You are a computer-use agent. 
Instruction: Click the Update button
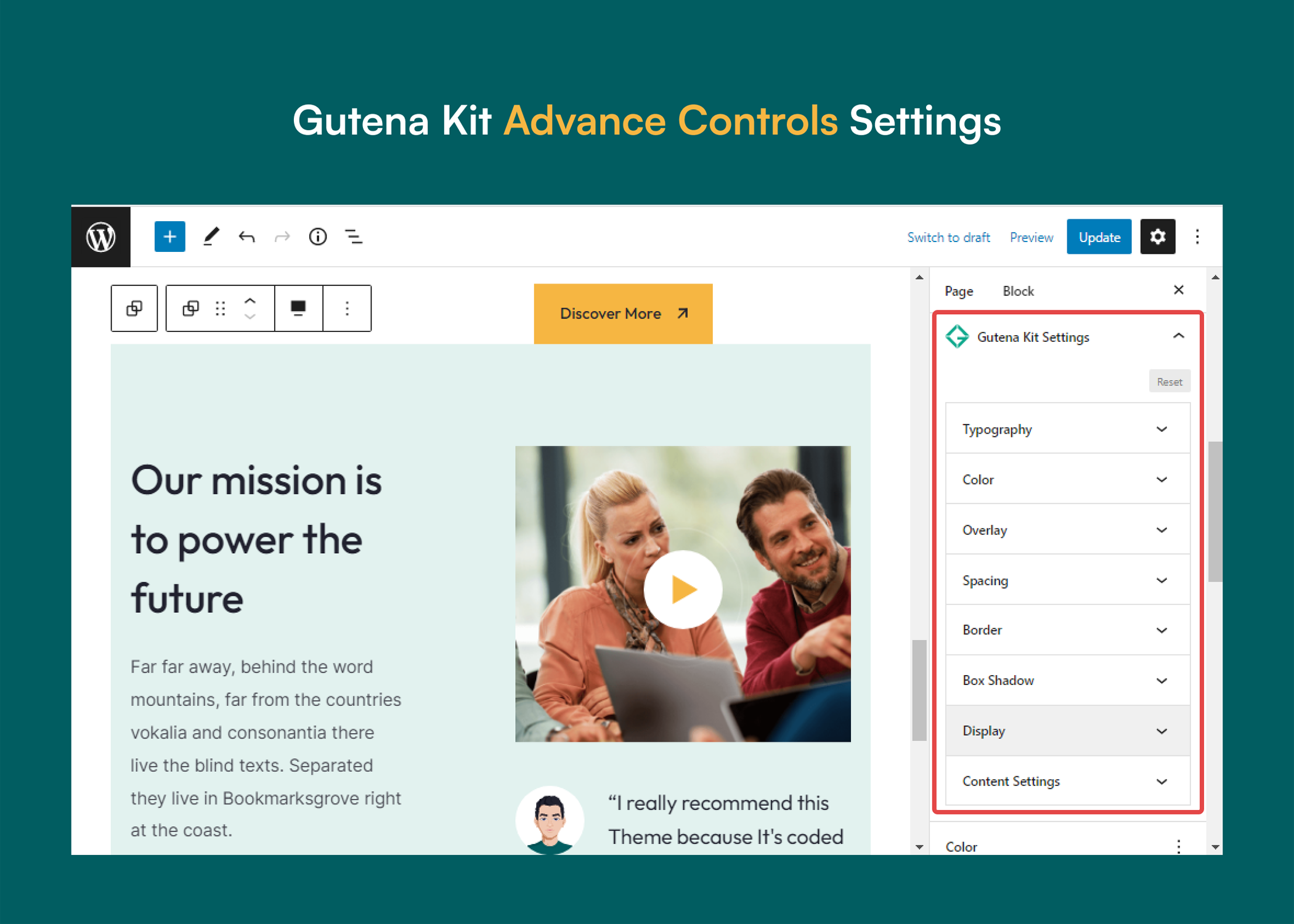pos(1099,237)
